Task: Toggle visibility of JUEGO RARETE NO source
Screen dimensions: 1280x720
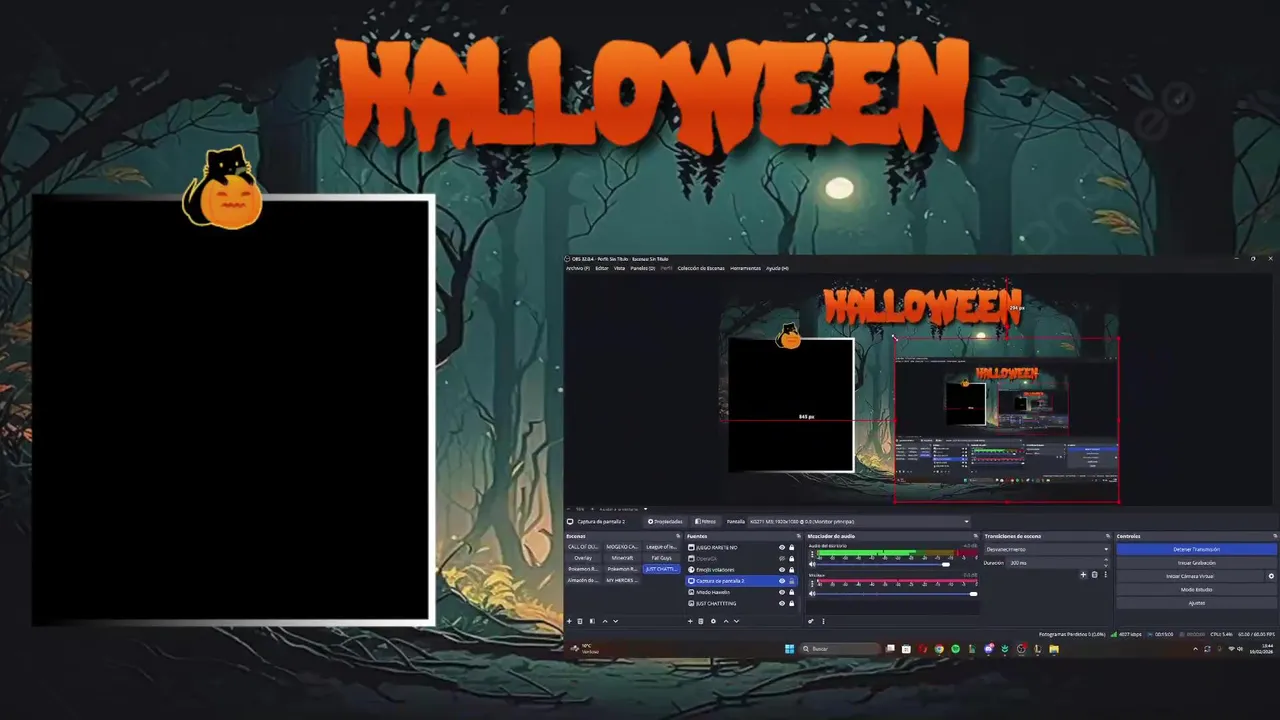Action: tap(782, 547)
